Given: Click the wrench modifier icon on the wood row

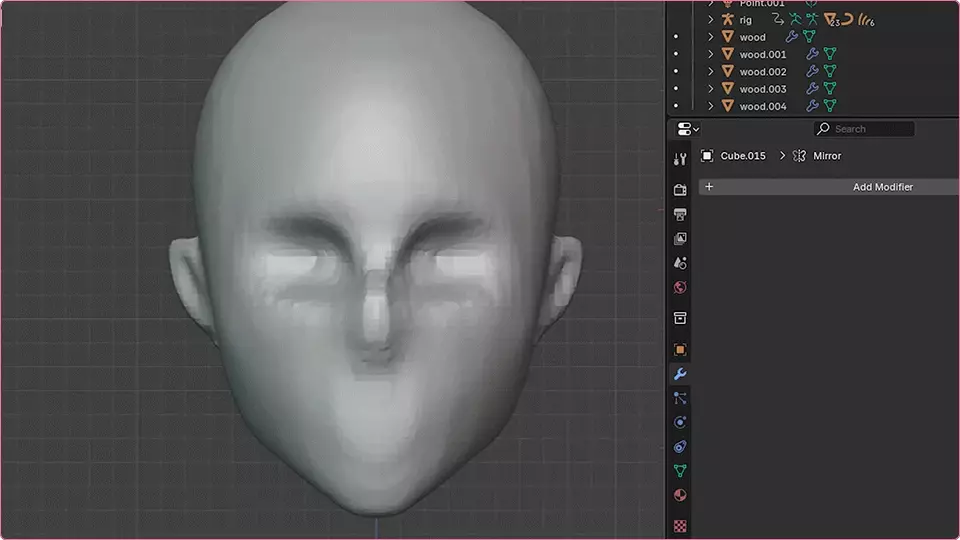Looking at the screenshot, I should [792, 37].
